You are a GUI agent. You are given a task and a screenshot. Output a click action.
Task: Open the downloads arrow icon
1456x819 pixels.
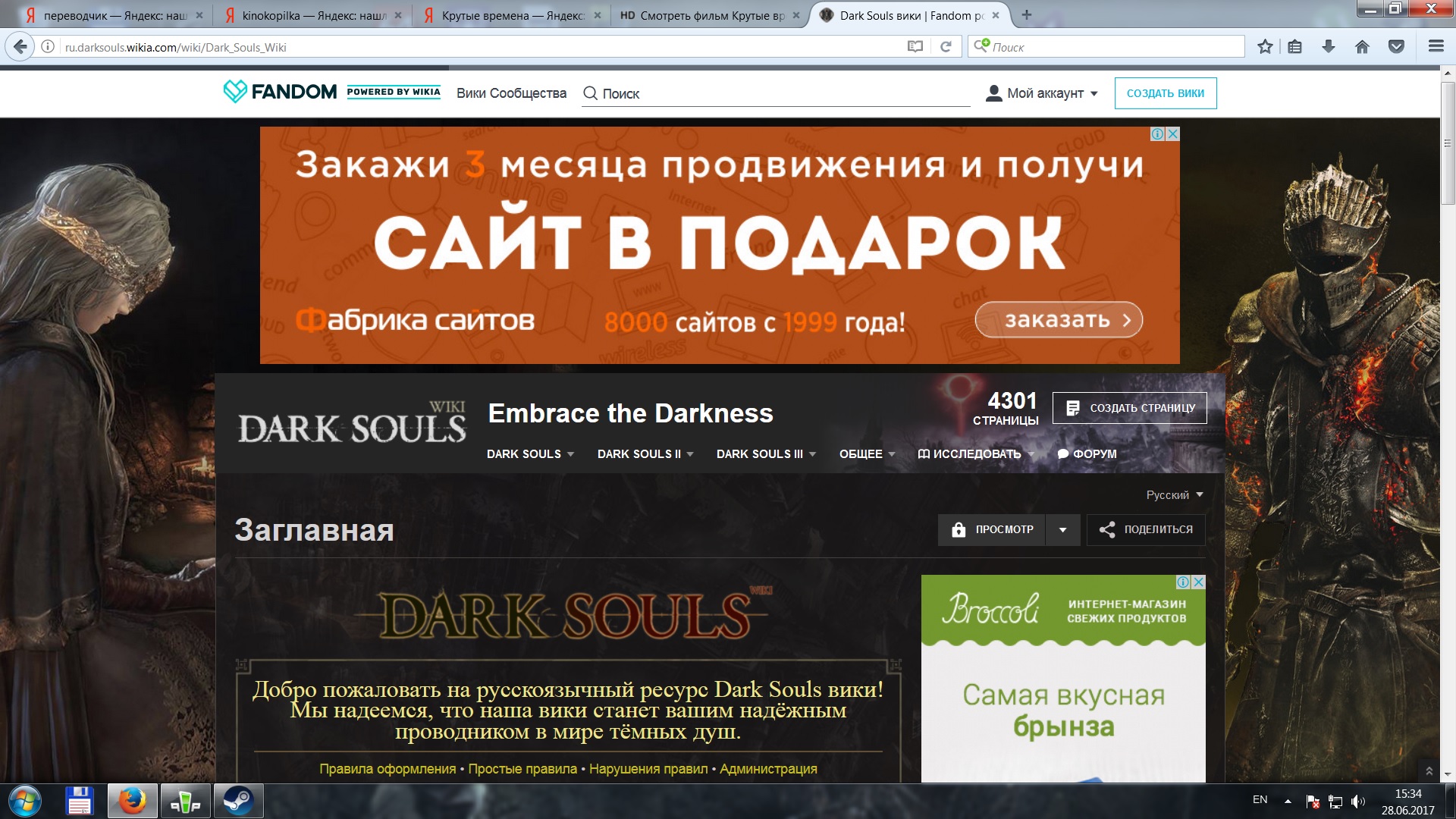(x=1329, y=47)
